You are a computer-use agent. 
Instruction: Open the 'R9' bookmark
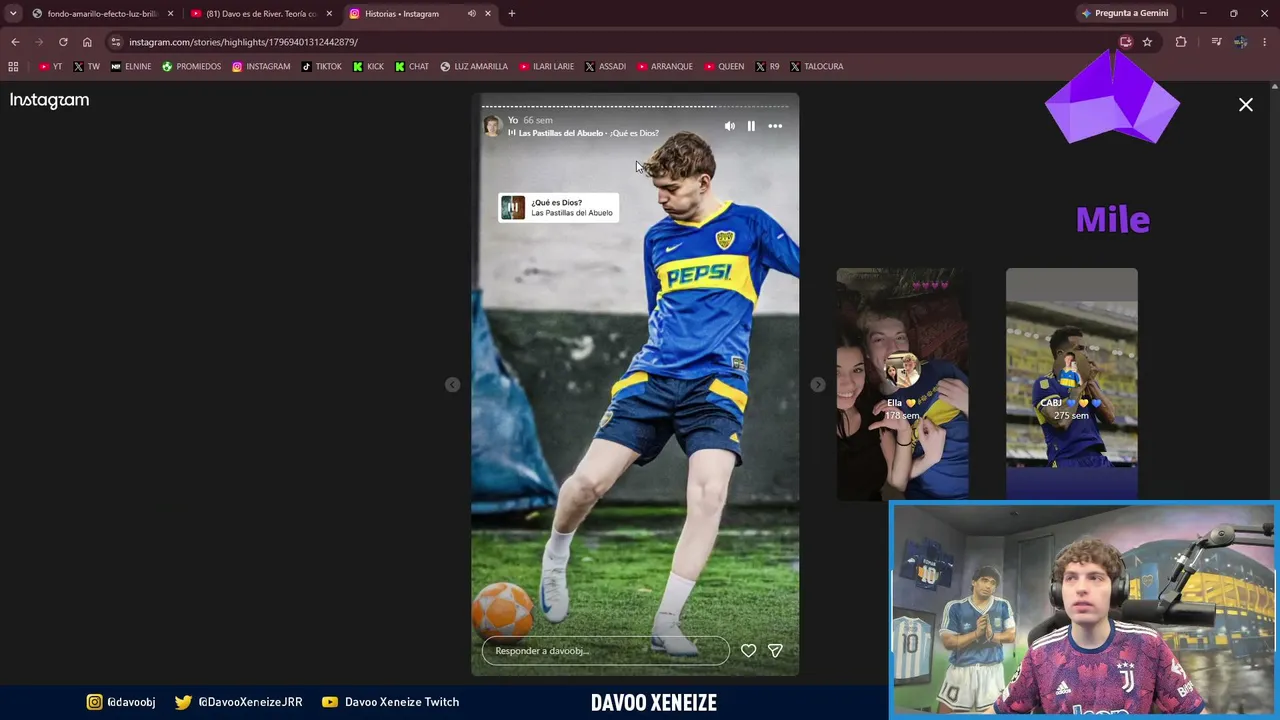tap(767, 67)
